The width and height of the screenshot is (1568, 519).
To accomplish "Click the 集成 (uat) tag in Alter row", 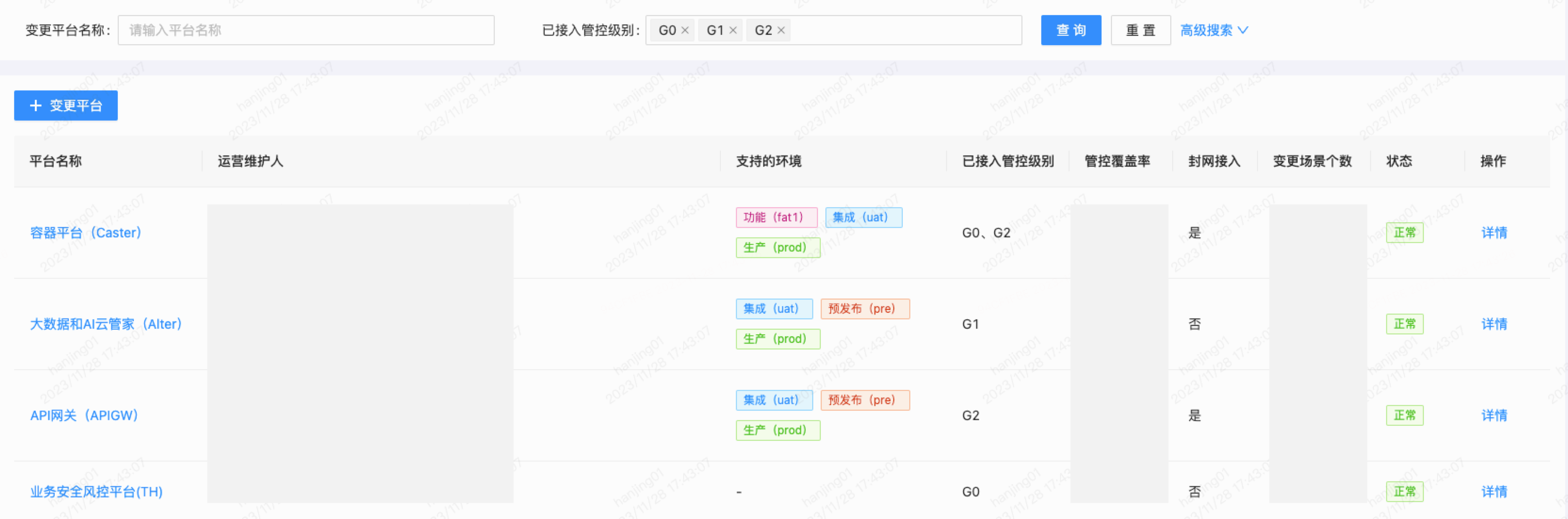I will tap(774, 308).
